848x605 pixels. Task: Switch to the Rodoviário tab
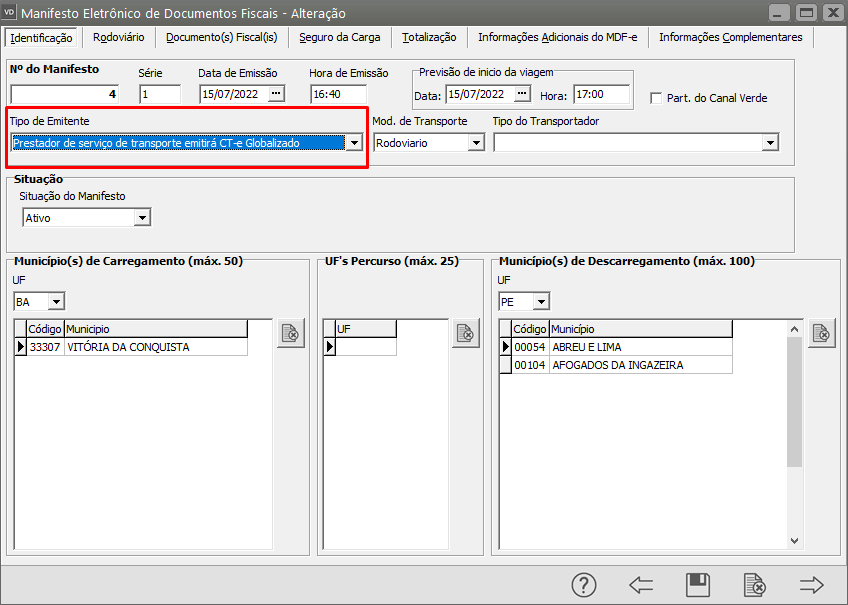coord(118,37)
